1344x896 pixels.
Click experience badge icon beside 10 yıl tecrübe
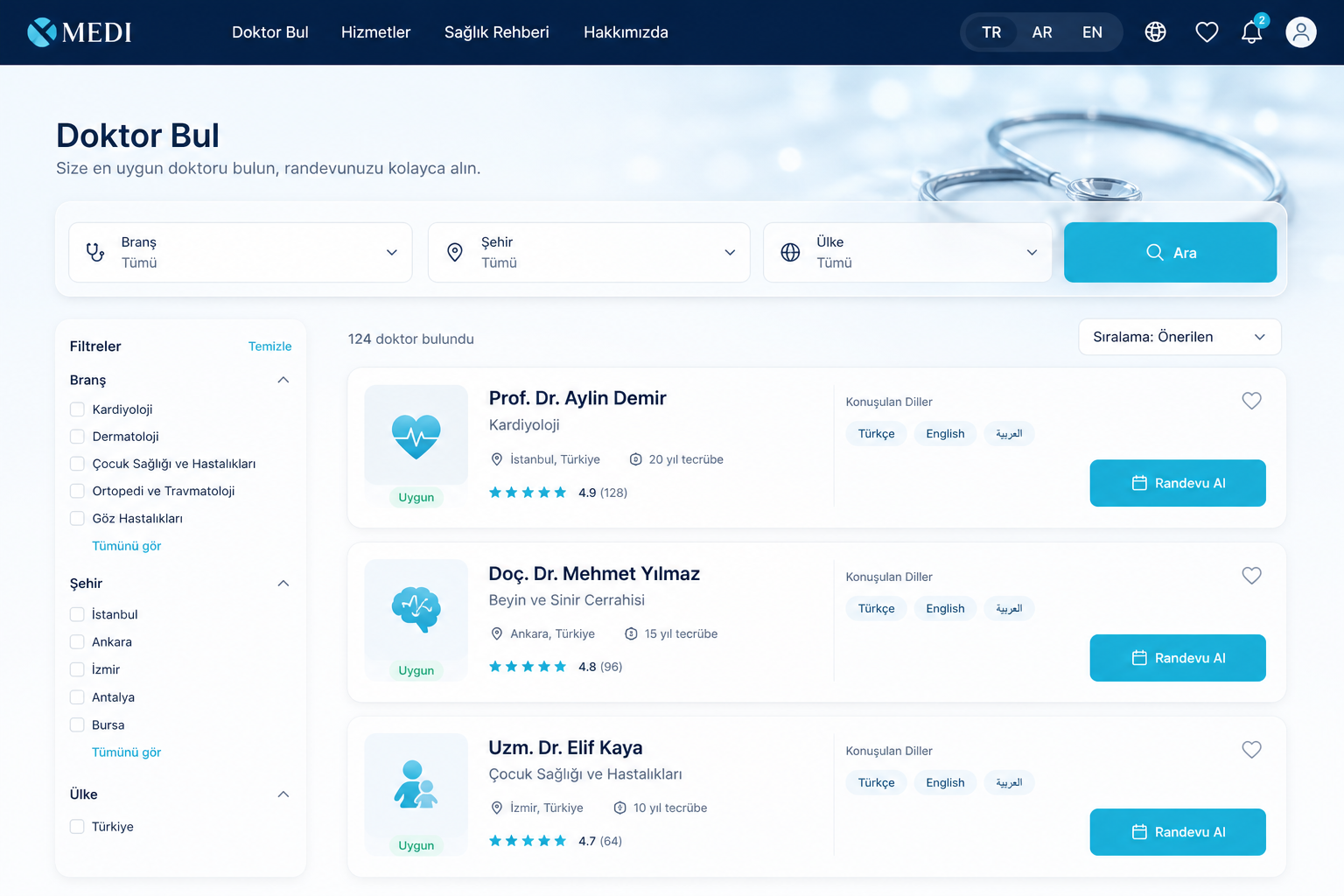click(x=619, y=808)
